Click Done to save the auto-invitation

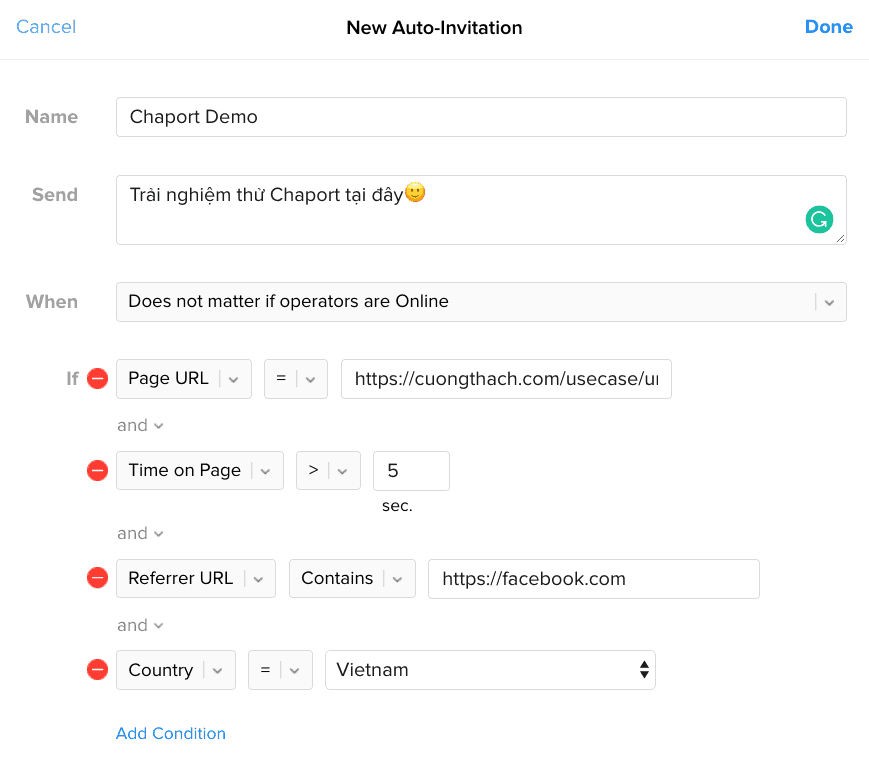tap(829, 27)
